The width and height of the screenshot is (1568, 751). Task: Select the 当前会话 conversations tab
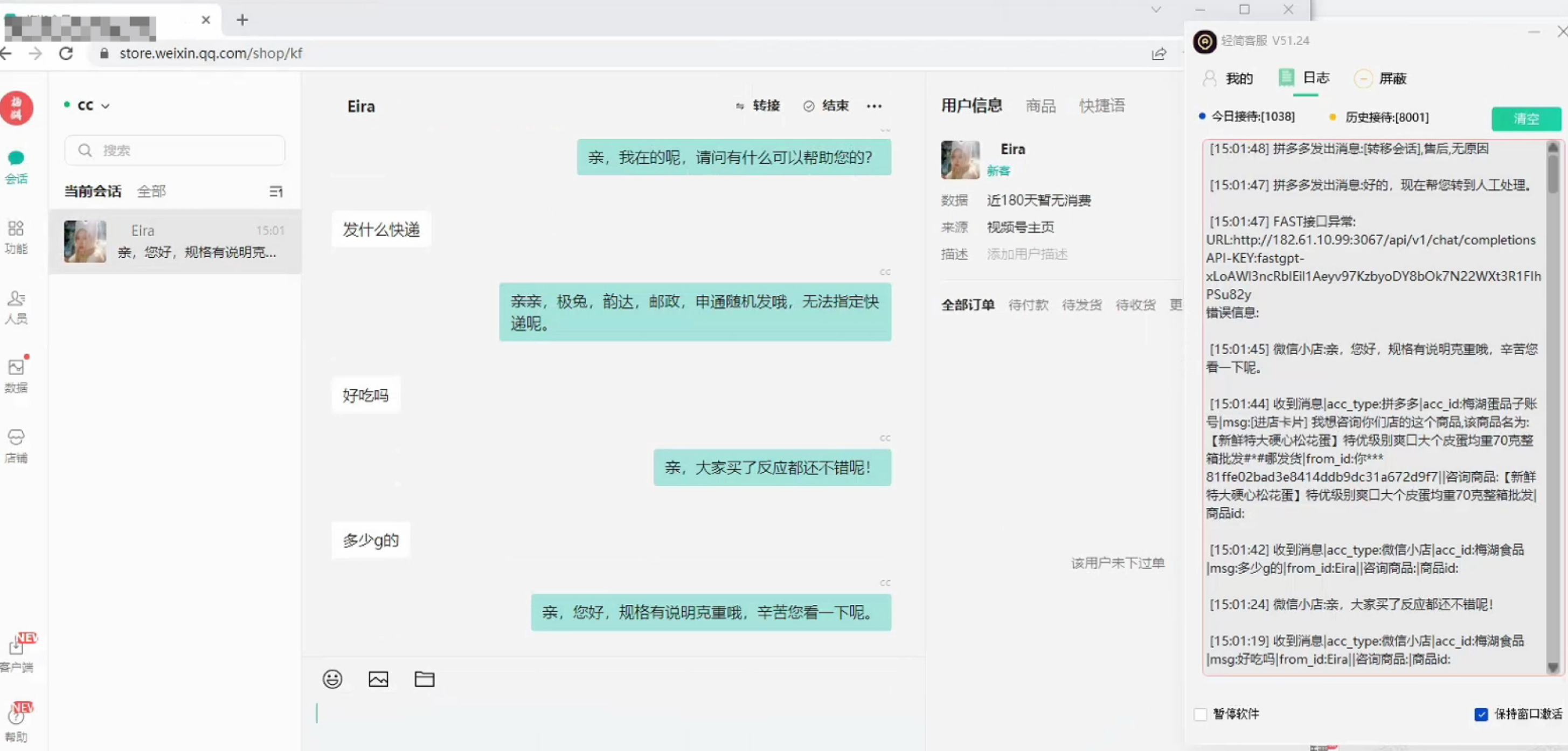(93, 191)
